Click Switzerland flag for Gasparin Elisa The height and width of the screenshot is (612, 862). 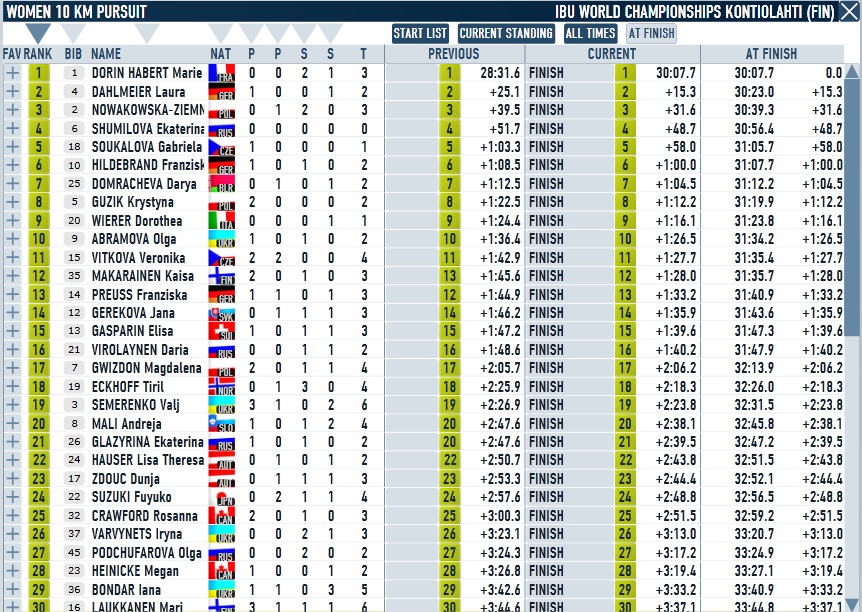(x=222, y=331)
